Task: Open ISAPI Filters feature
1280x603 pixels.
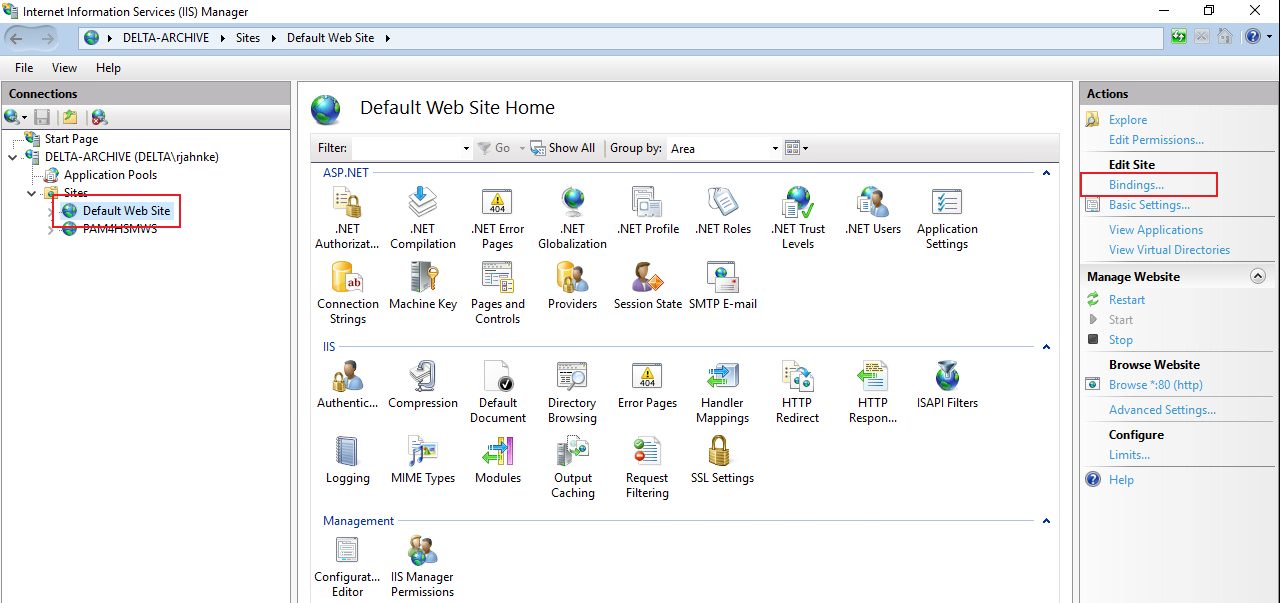Action: coord(947,385)
